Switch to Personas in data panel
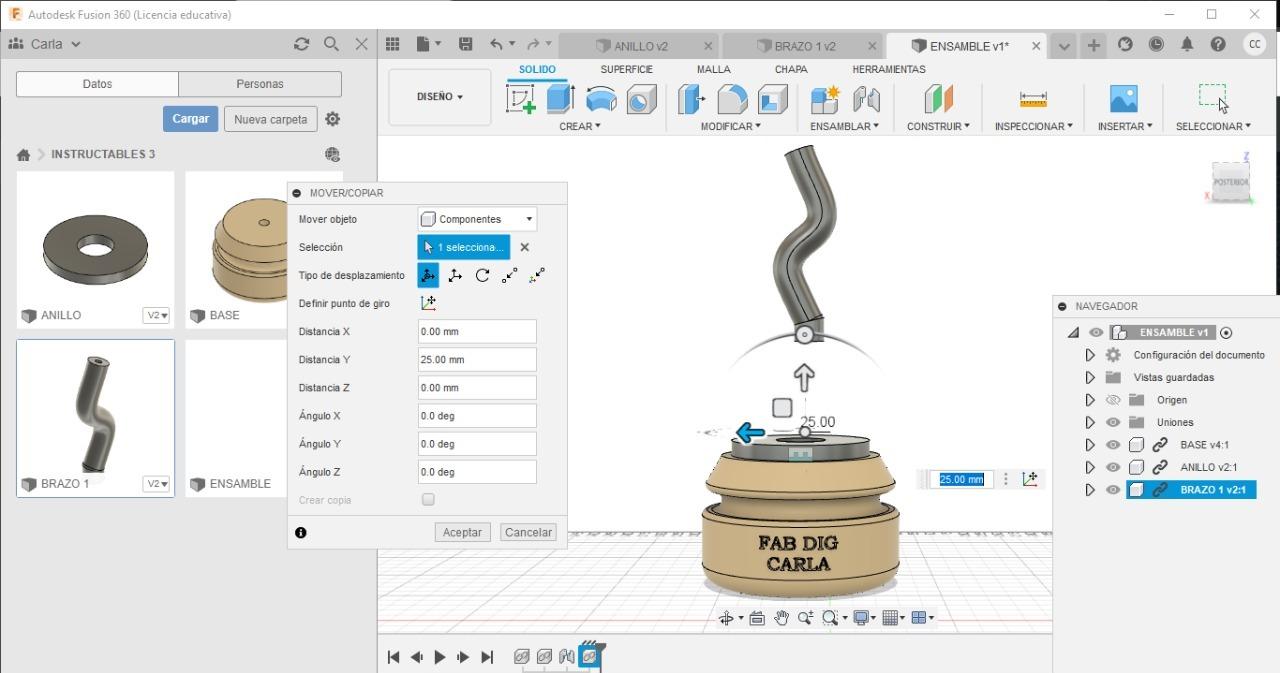This screenshot has height=673, width=1280. pyautogui.click(x=260, y=84)
